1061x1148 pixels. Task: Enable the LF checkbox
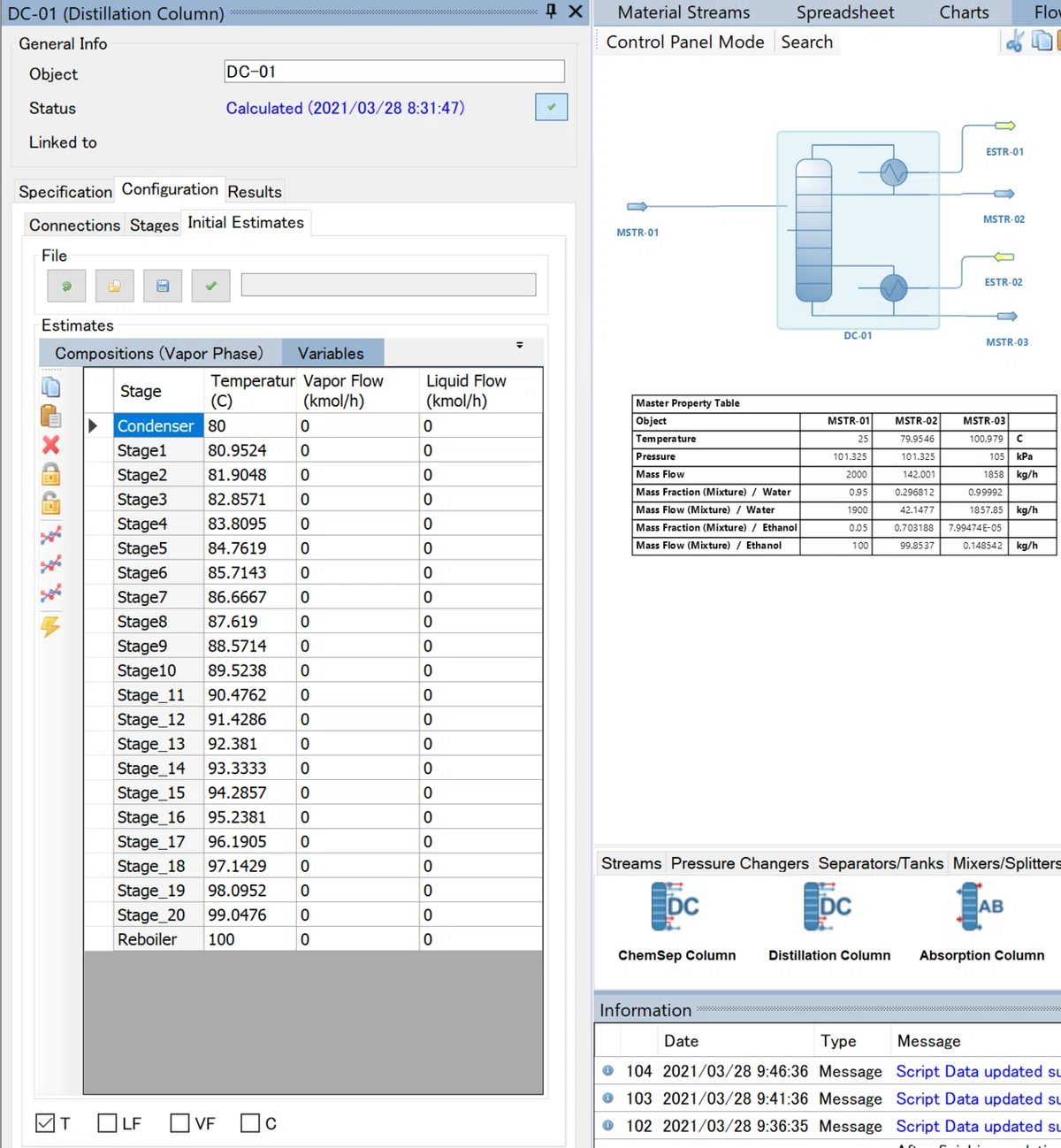click(107, 1123)
